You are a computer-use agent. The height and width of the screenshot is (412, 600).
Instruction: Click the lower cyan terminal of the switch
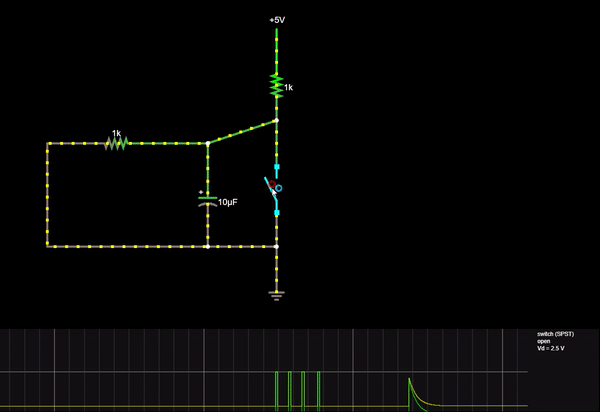(277, 213)
